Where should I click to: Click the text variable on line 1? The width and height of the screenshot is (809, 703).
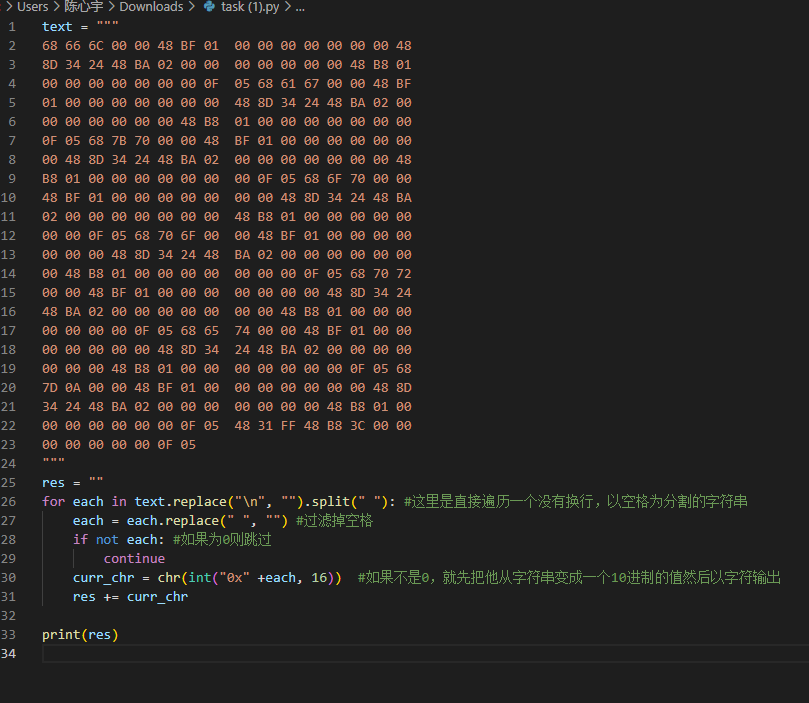point(57,26)
